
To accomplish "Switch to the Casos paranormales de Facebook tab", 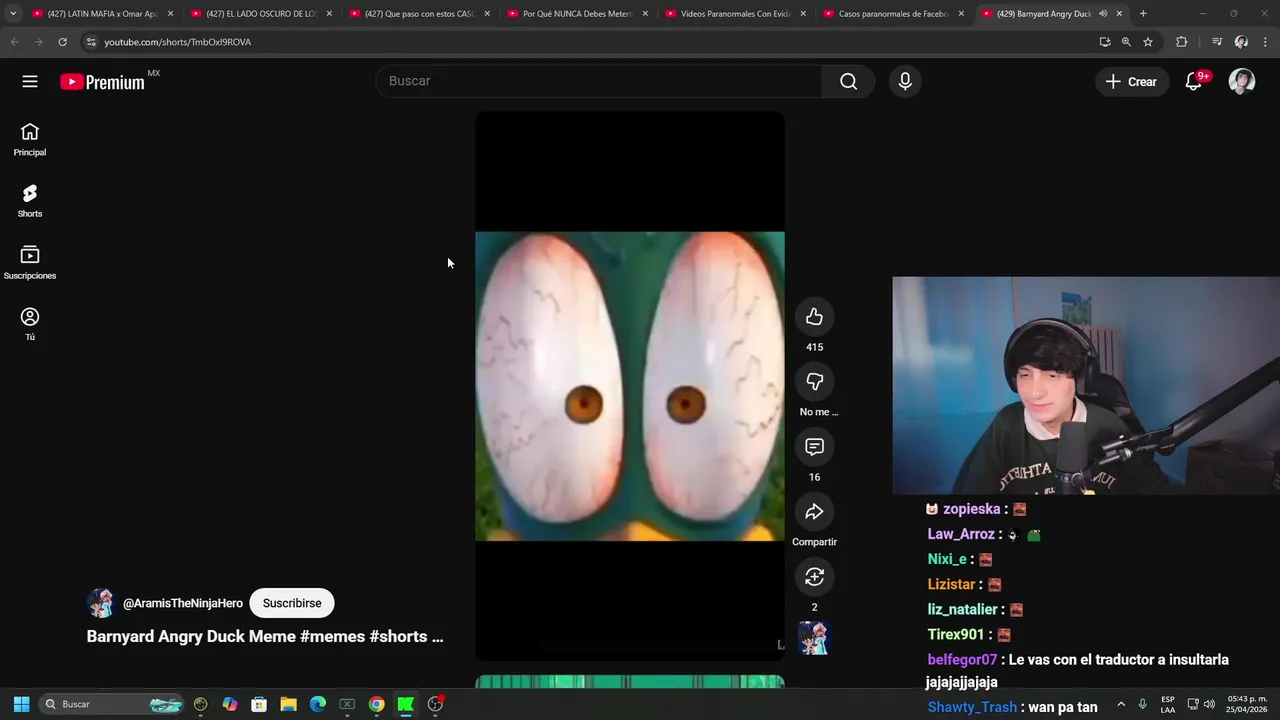I will [894, 14].
